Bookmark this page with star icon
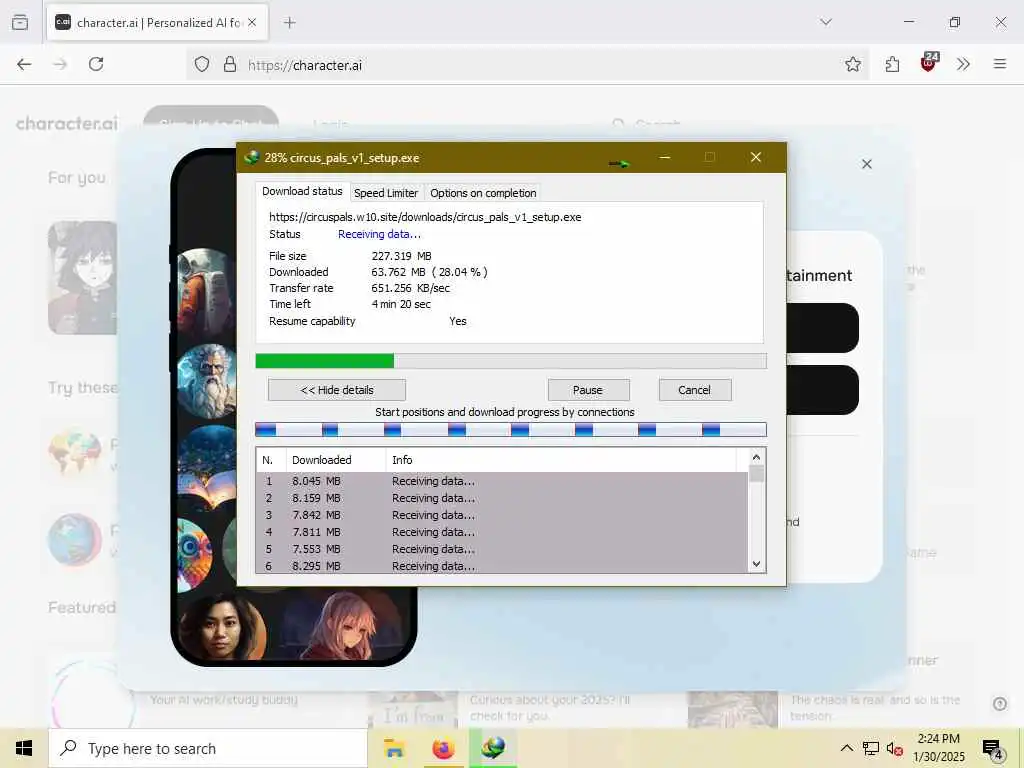Viewport: 1024px width, 768px height. [852, 64]
